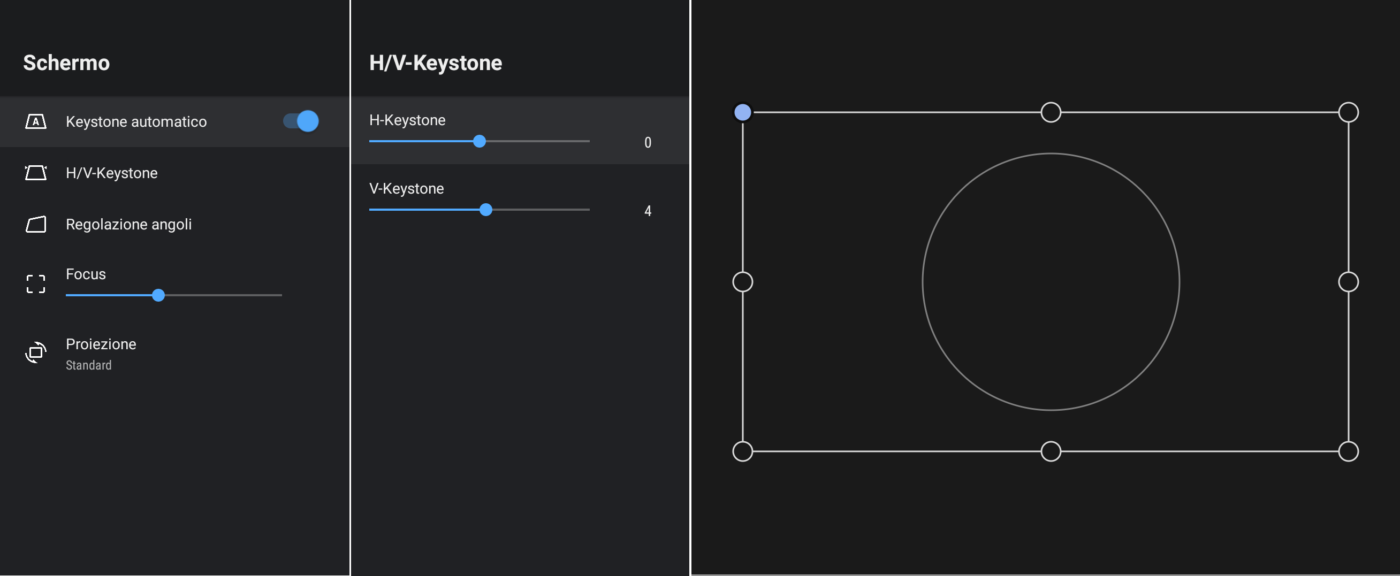This screenshot has width=1400, height=576.
Task: Click the H/V-Keystone icon in sidebar
Action: (35, 173)
